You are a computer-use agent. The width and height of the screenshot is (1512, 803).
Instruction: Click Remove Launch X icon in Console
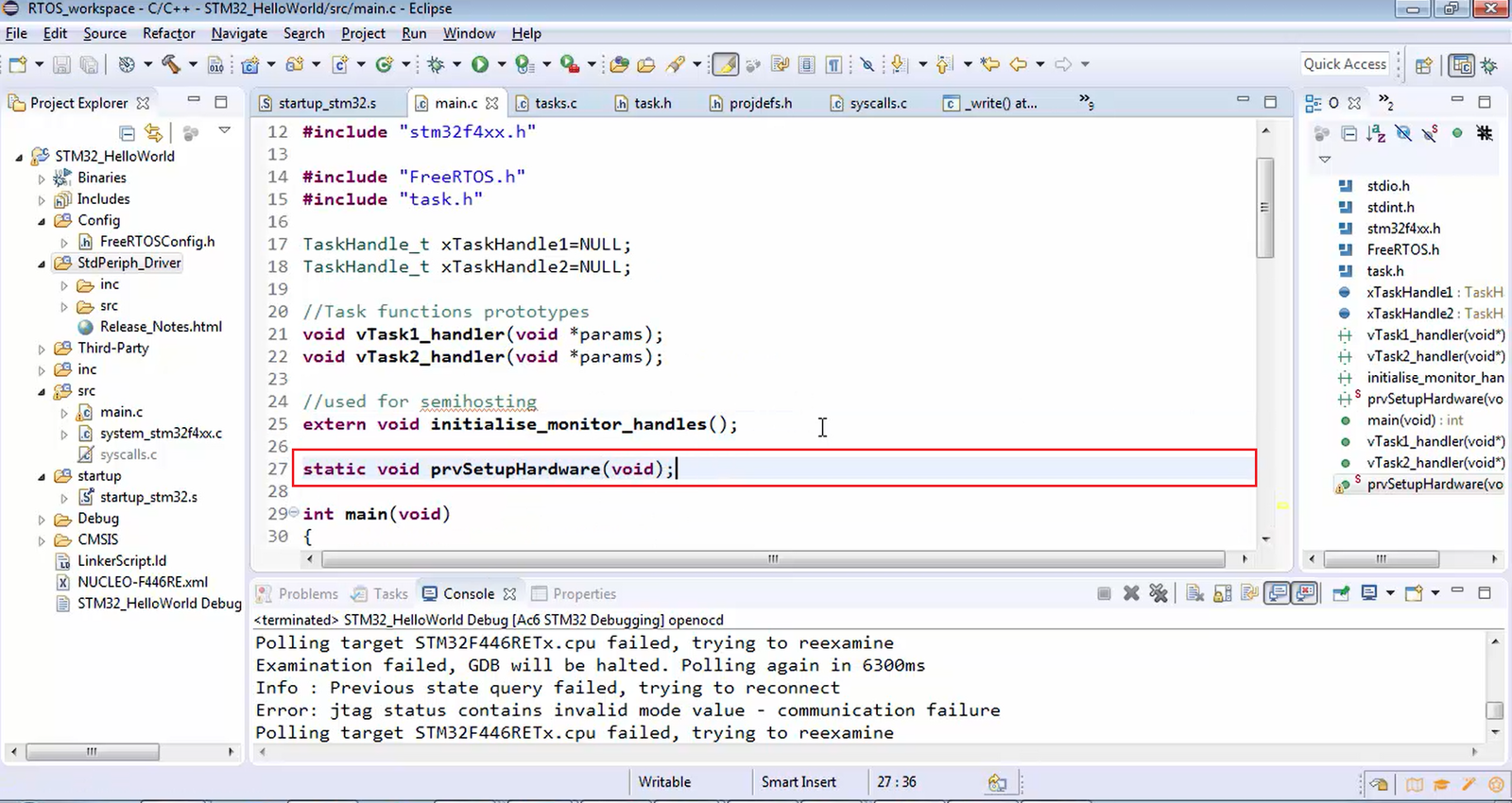(1131, 593)
